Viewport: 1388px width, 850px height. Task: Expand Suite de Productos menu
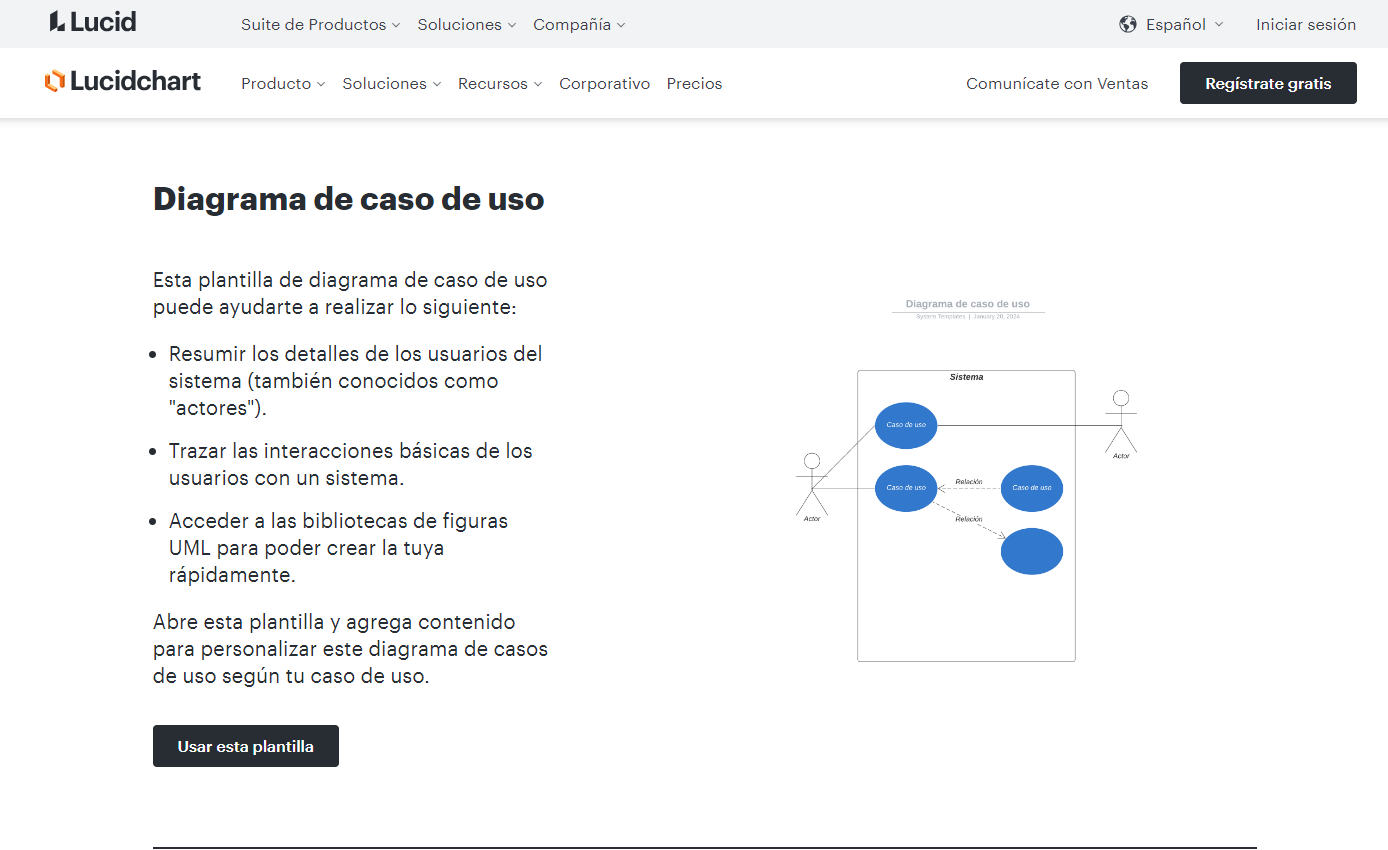pos(320,25)
